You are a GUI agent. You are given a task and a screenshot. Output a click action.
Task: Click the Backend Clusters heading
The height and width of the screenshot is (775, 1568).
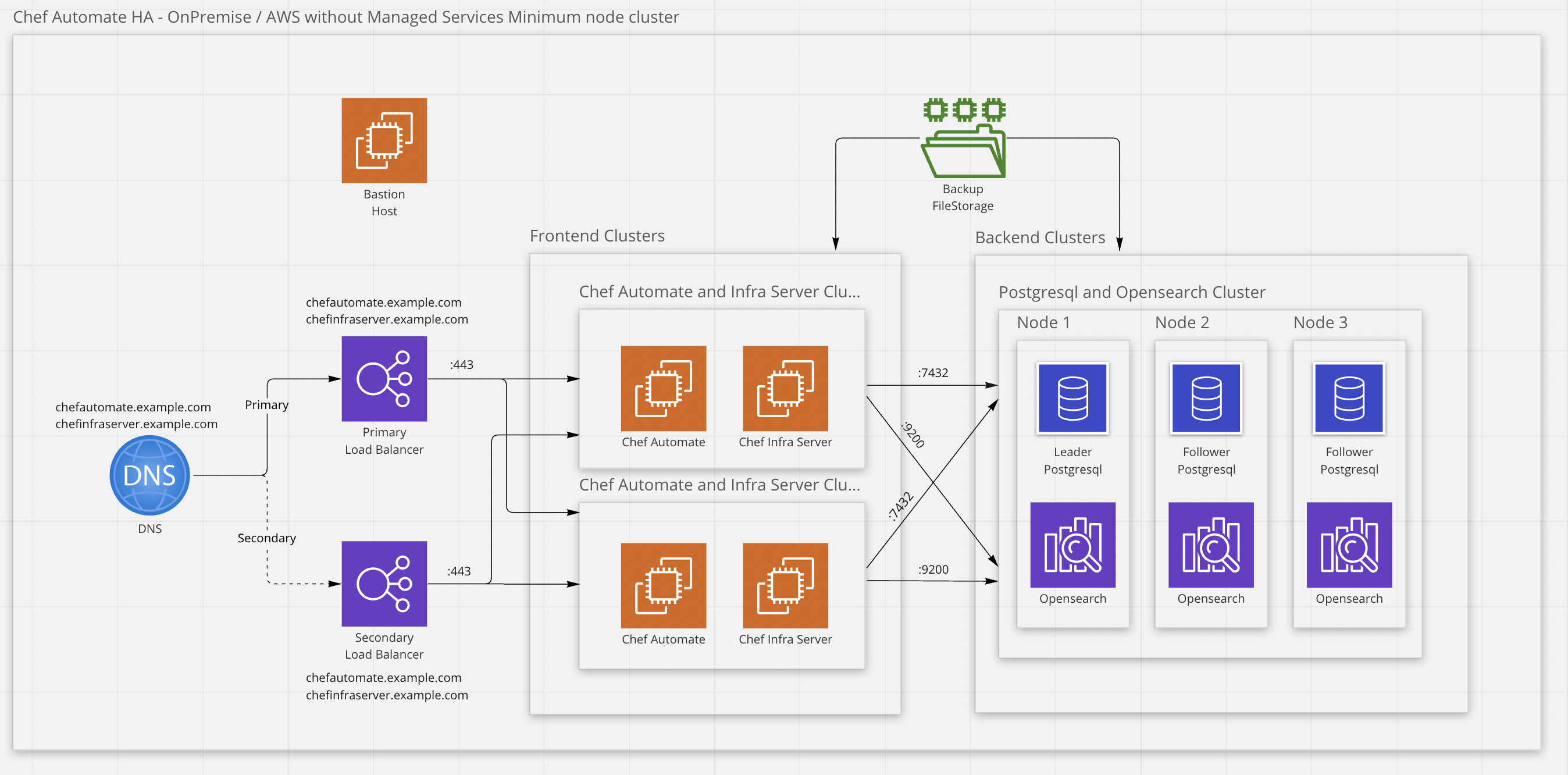pyautogui.click(x=1040, y=237)
